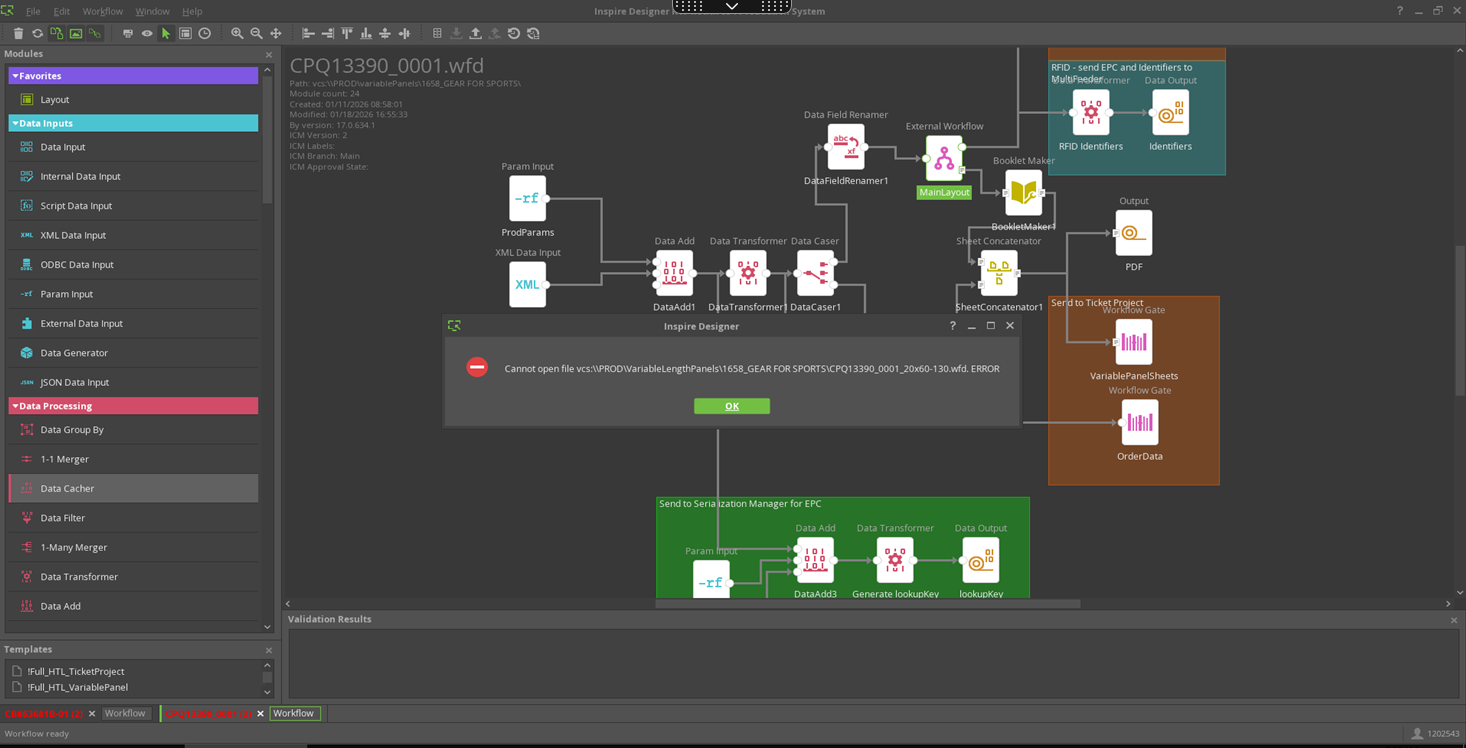Collapse the Data Processing module group

pos(15,406)
